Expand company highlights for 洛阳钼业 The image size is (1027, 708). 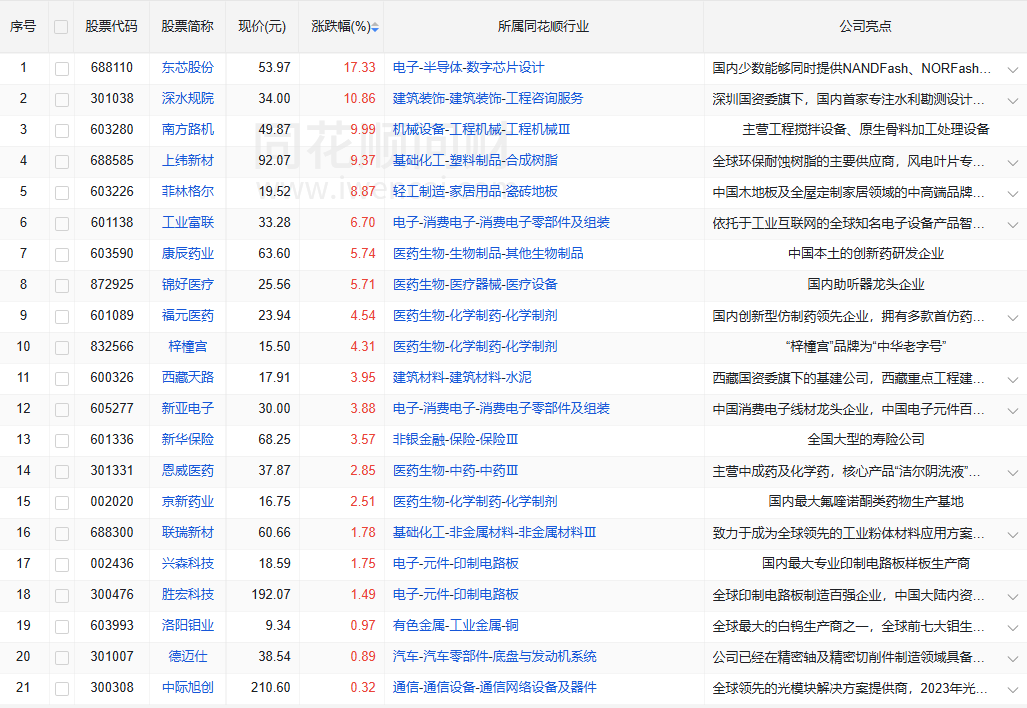[x=1013, y=627]
